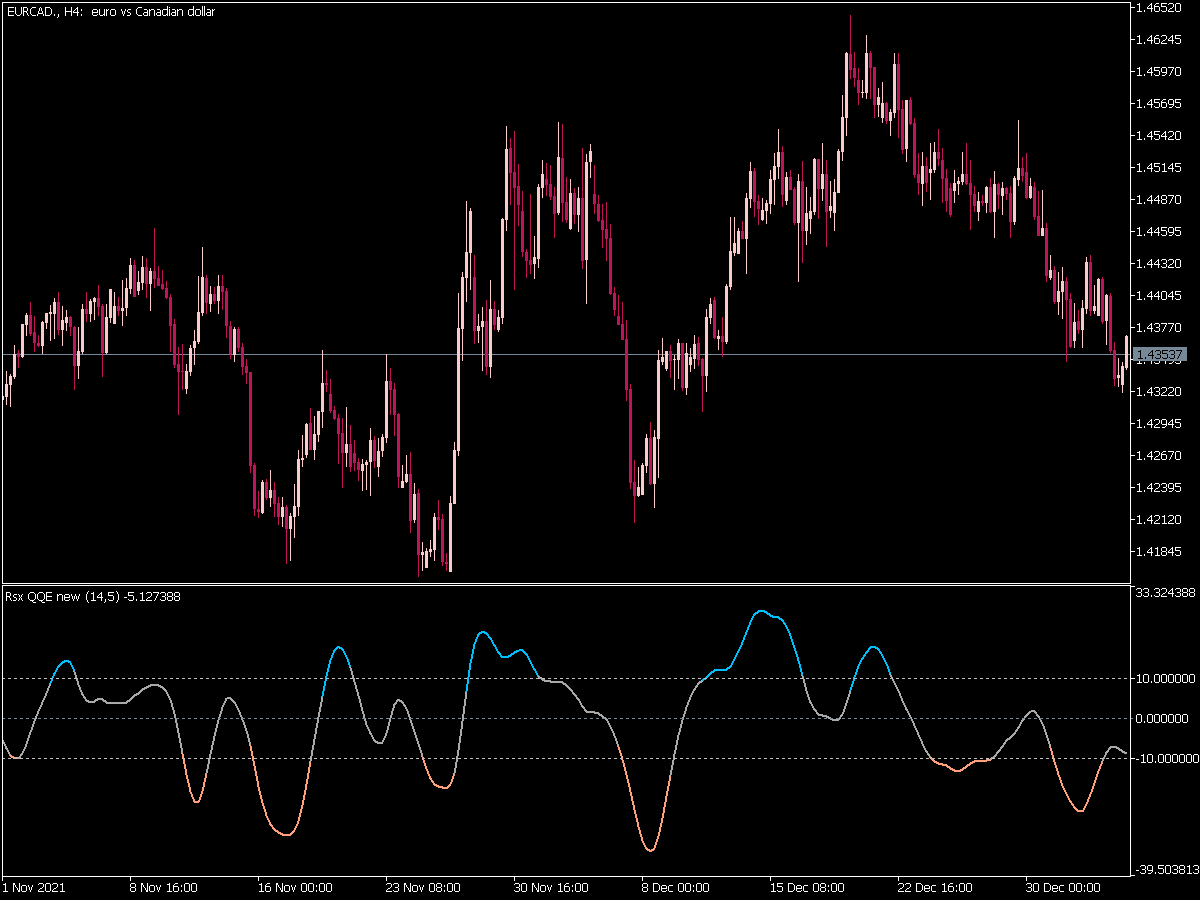Click the 1.45420 price scale value
The image size is (1200, 900).
[1160, 136]
